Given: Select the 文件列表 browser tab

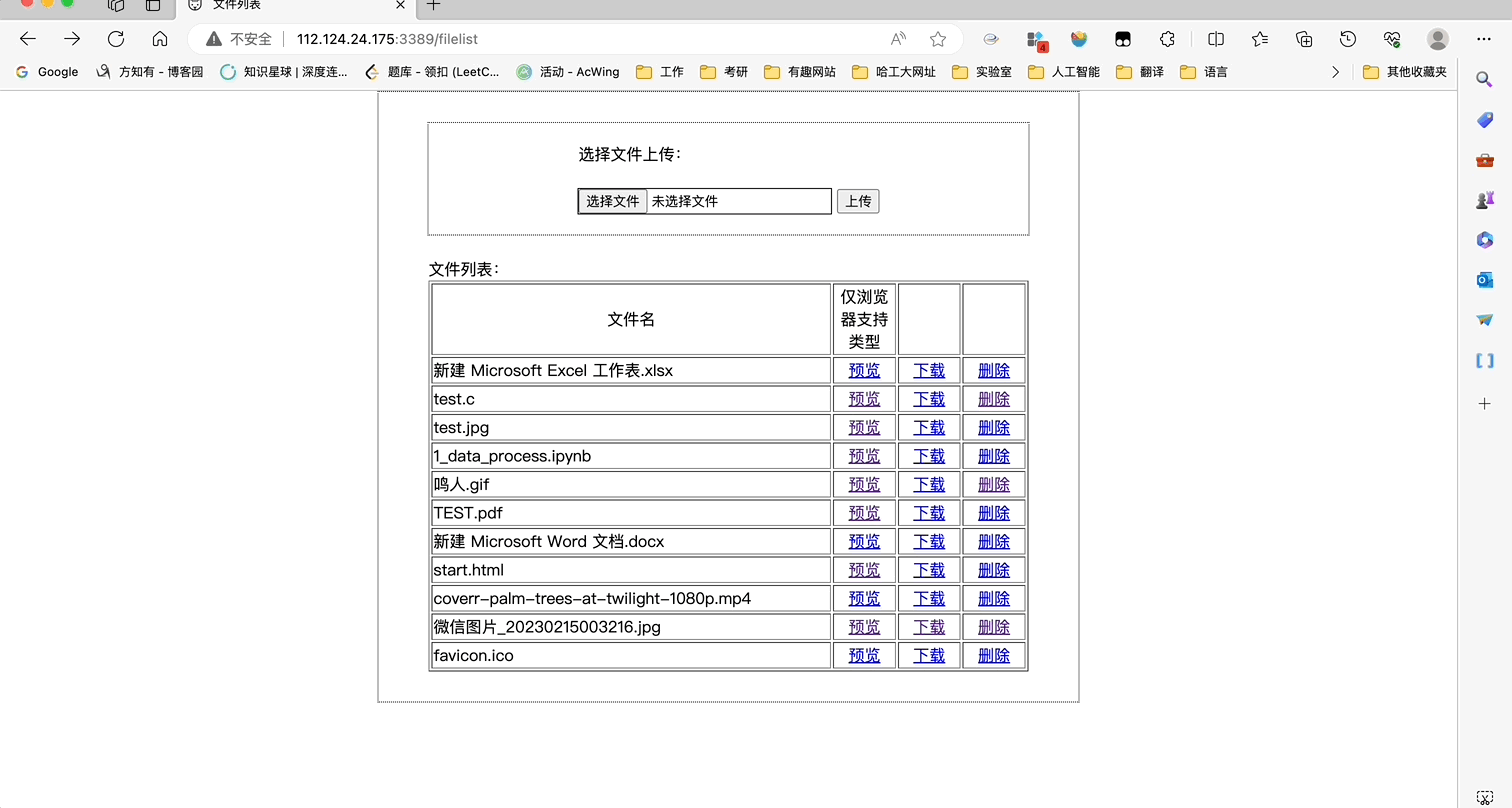Looking at the screenshot, I should pos(297,6).
